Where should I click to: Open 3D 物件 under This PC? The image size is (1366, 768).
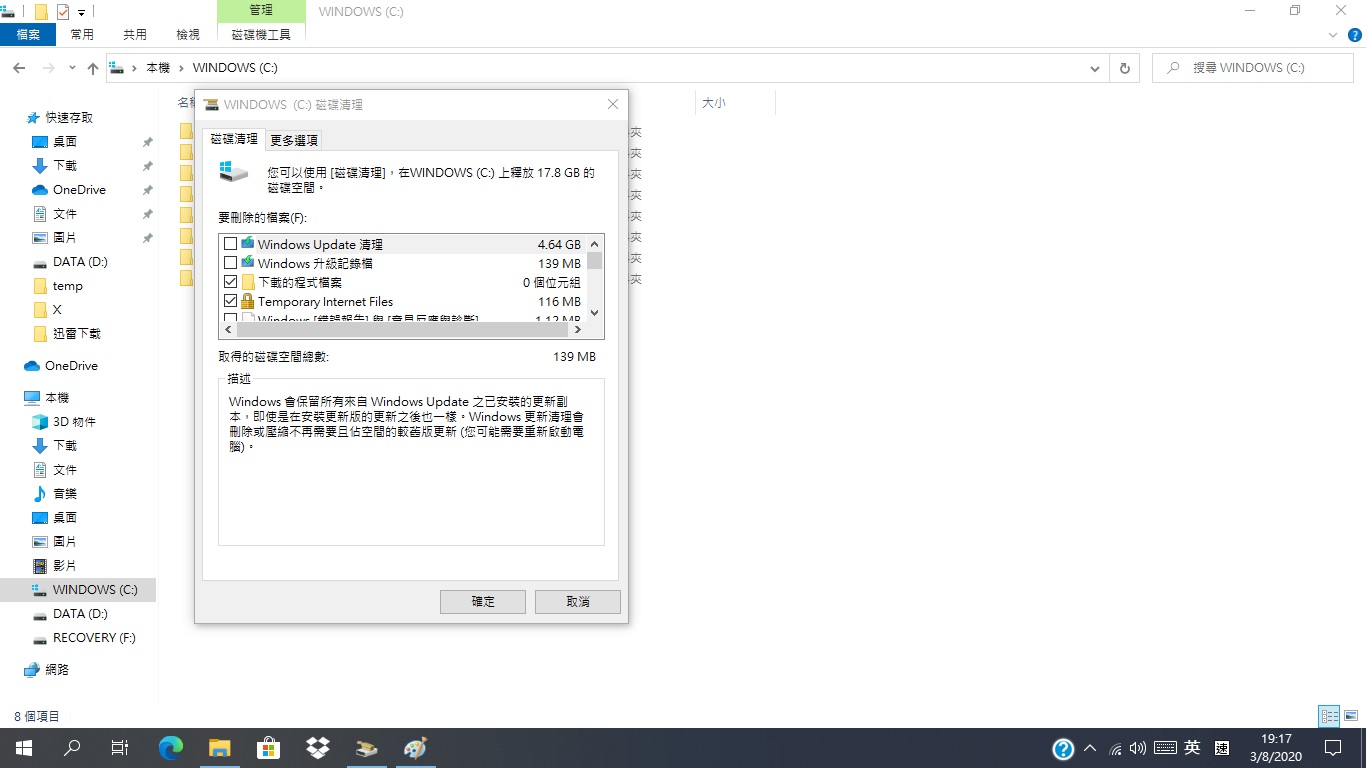pyautogui.click(x=74, y=421)
